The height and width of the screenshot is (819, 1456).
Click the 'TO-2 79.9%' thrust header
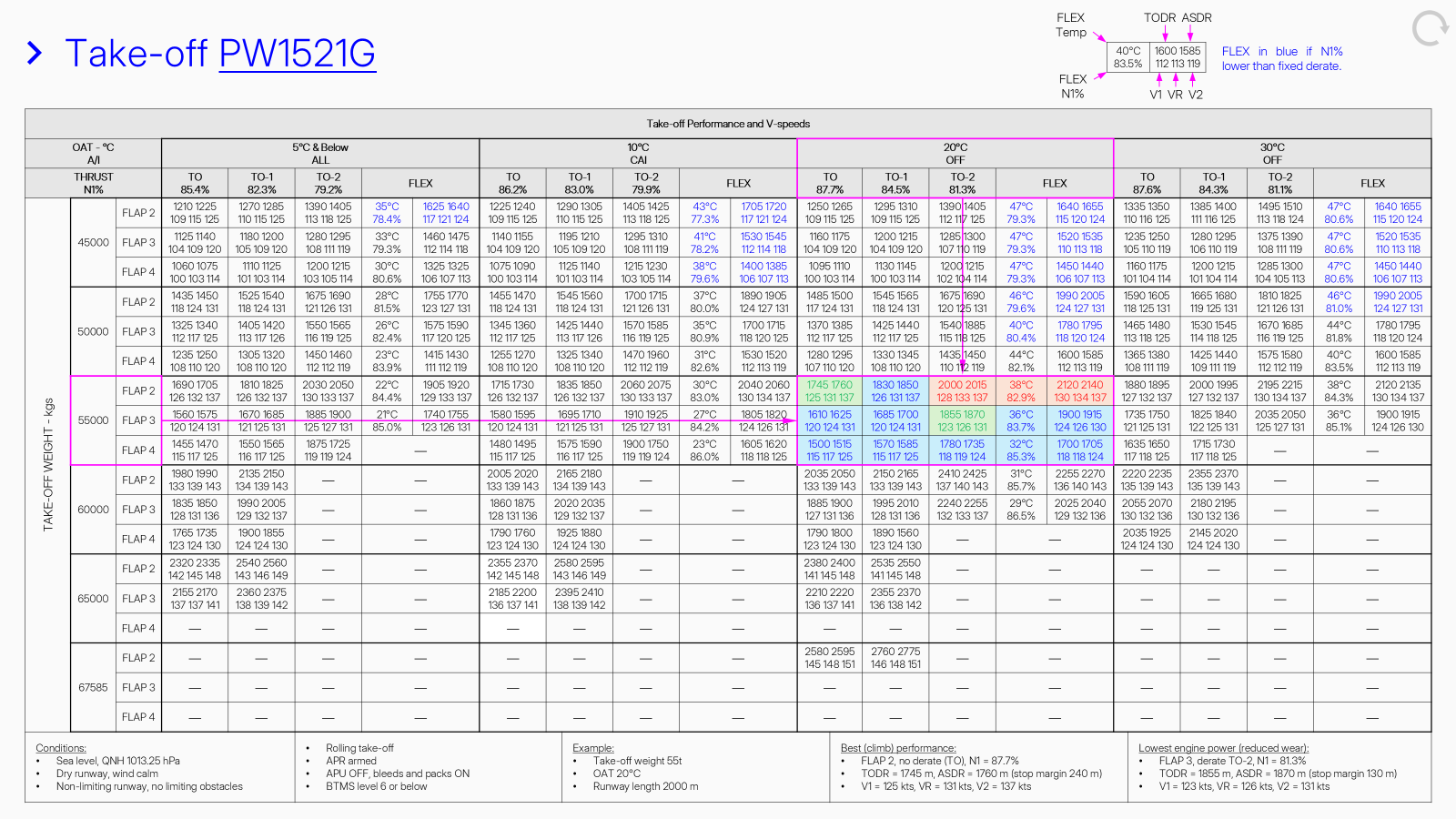coord(646,183)
